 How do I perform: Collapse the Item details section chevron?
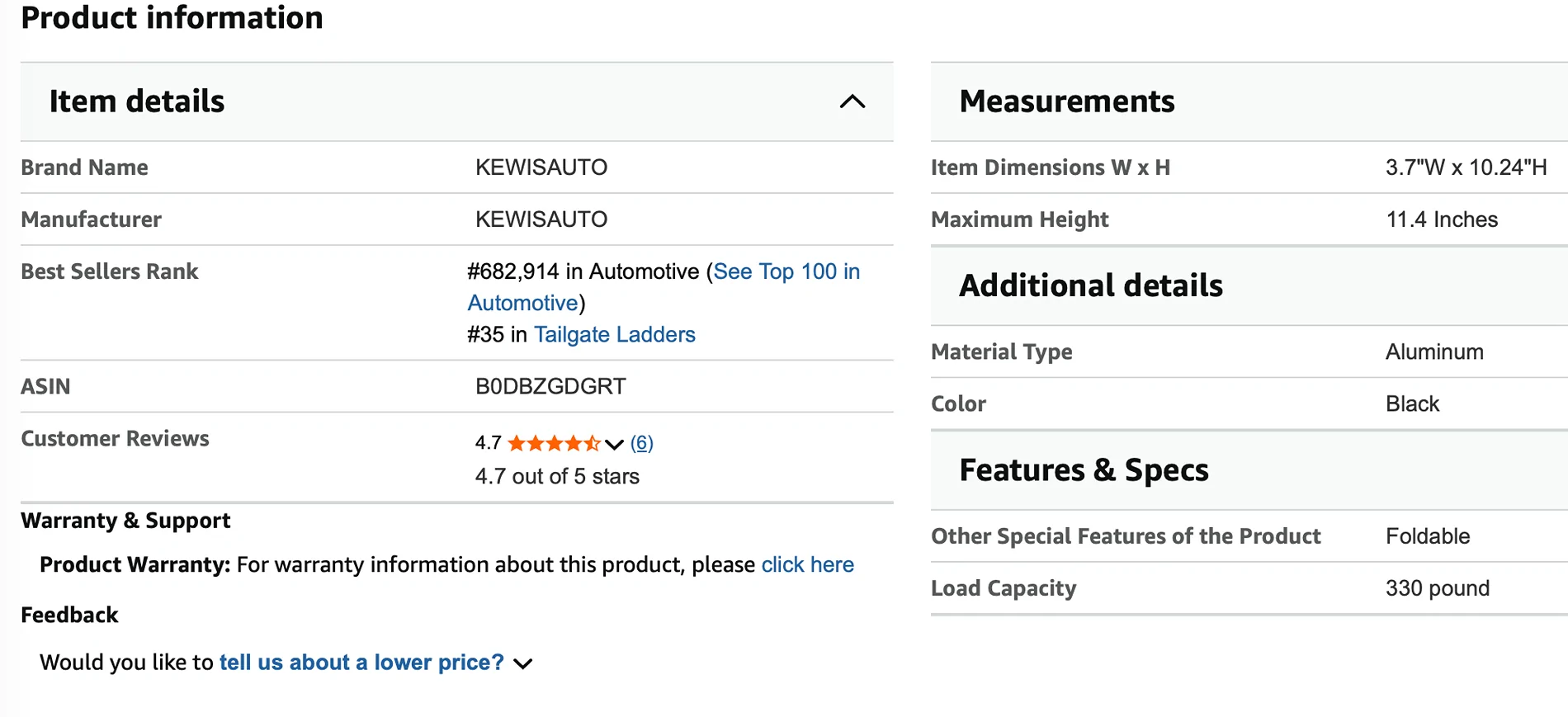(852, 101)
